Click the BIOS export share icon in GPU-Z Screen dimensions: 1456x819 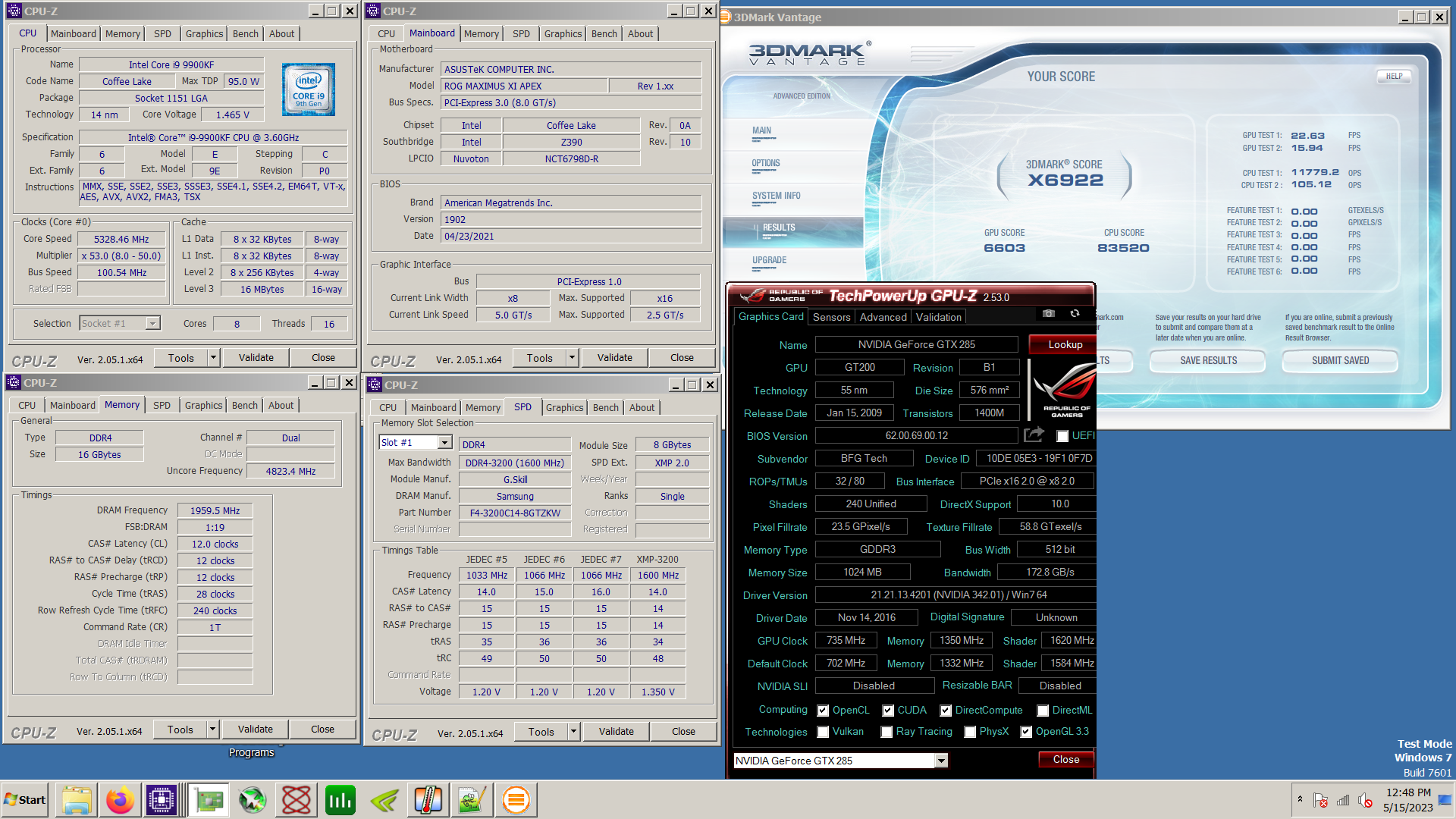(1034, 435)
